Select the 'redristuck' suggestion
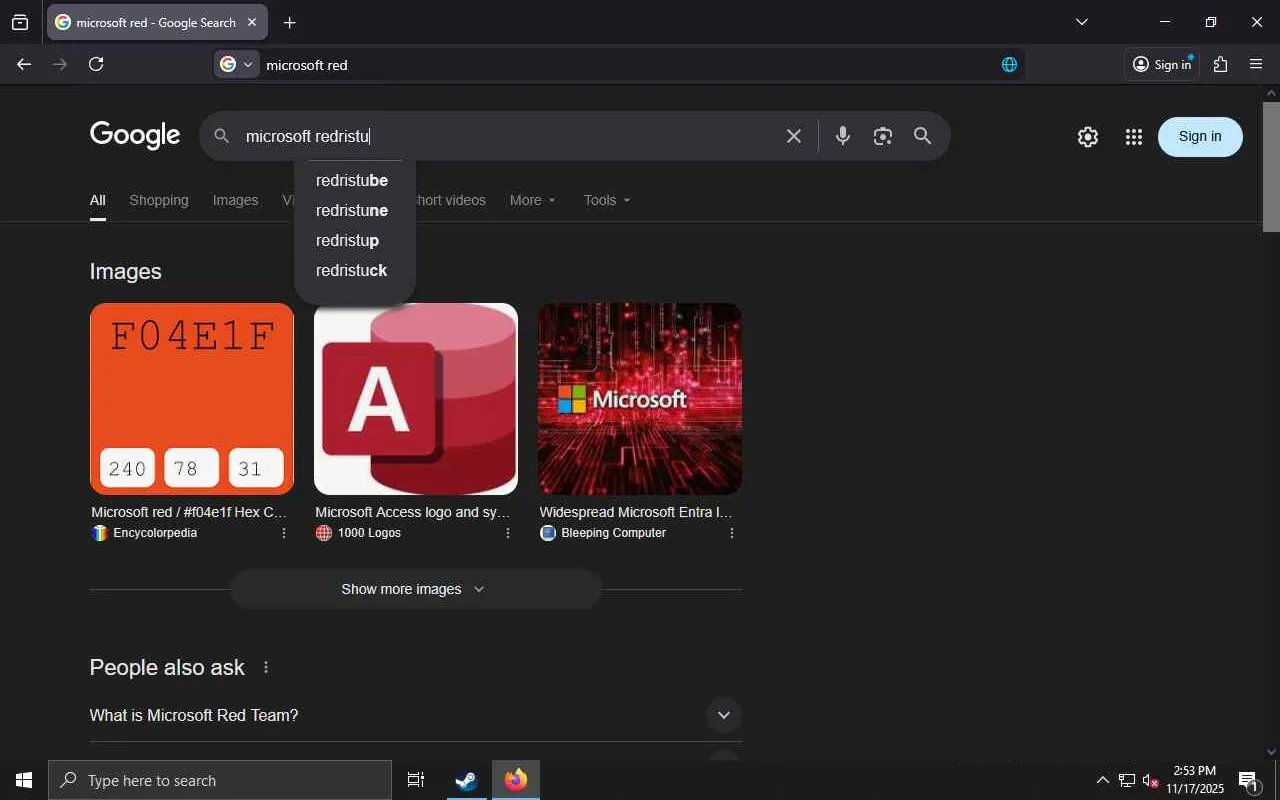Image resolution: width=1280 pixels, height=800 pixels. 354,270
